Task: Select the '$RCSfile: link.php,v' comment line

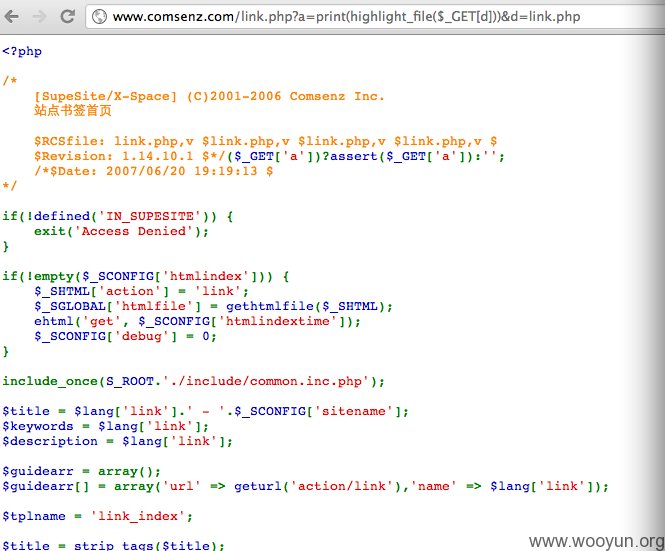Action: click(265, 141)
